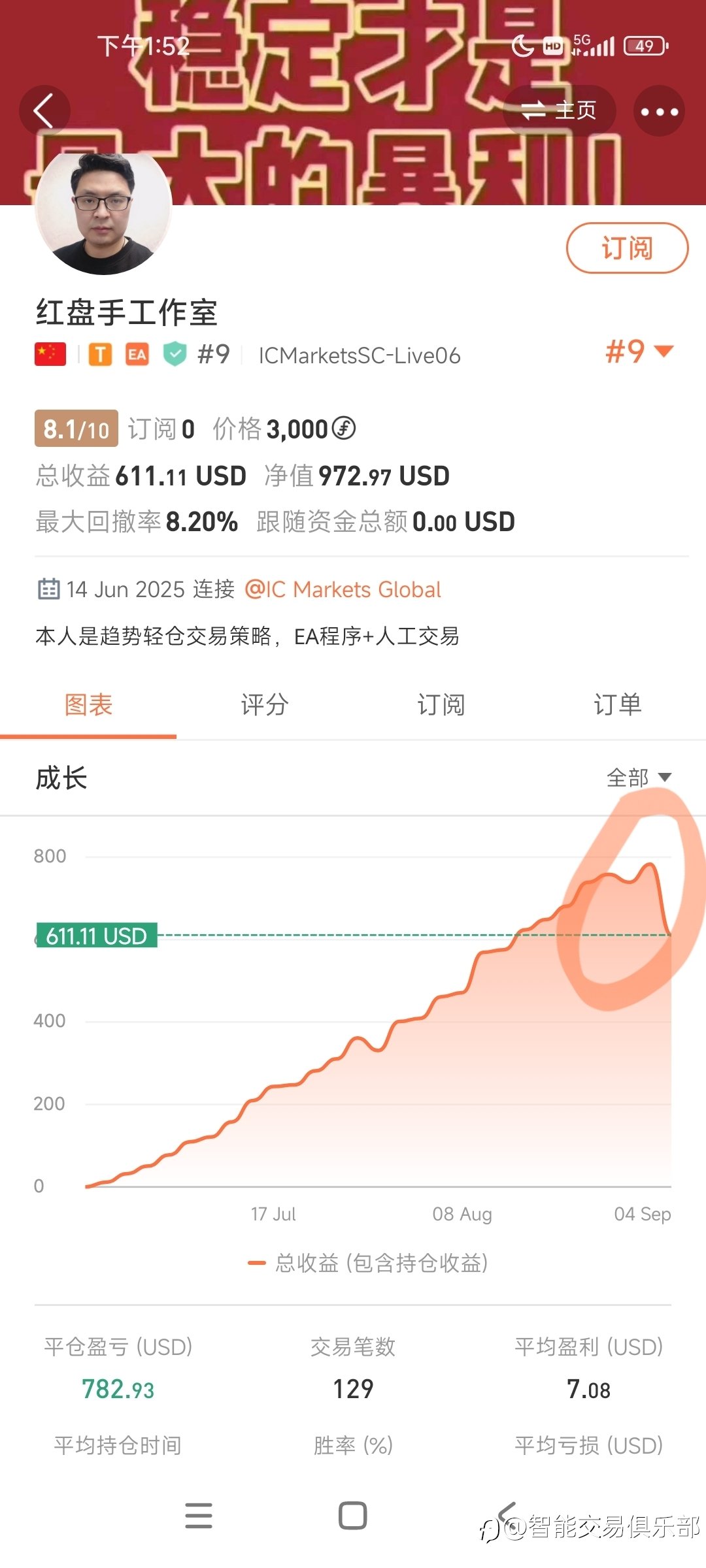Tap the price currency coin icon
The width and height of the screenshot is (706, 1568).
tap(344, 429)
